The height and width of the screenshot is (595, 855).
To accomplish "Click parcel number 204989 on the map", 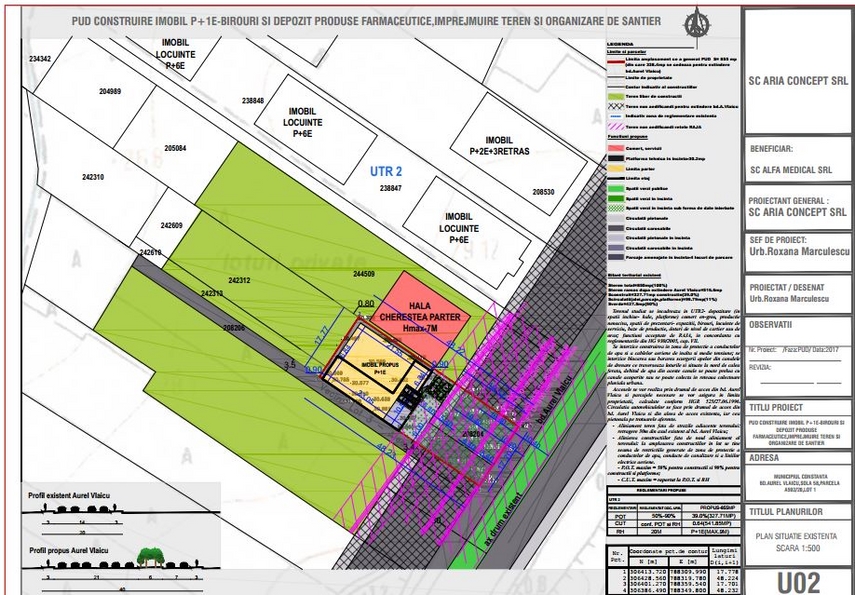I will coord(110,91).
